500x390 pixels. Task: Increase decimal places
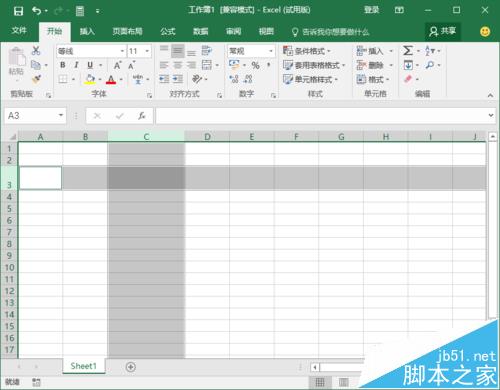point(234,79)
